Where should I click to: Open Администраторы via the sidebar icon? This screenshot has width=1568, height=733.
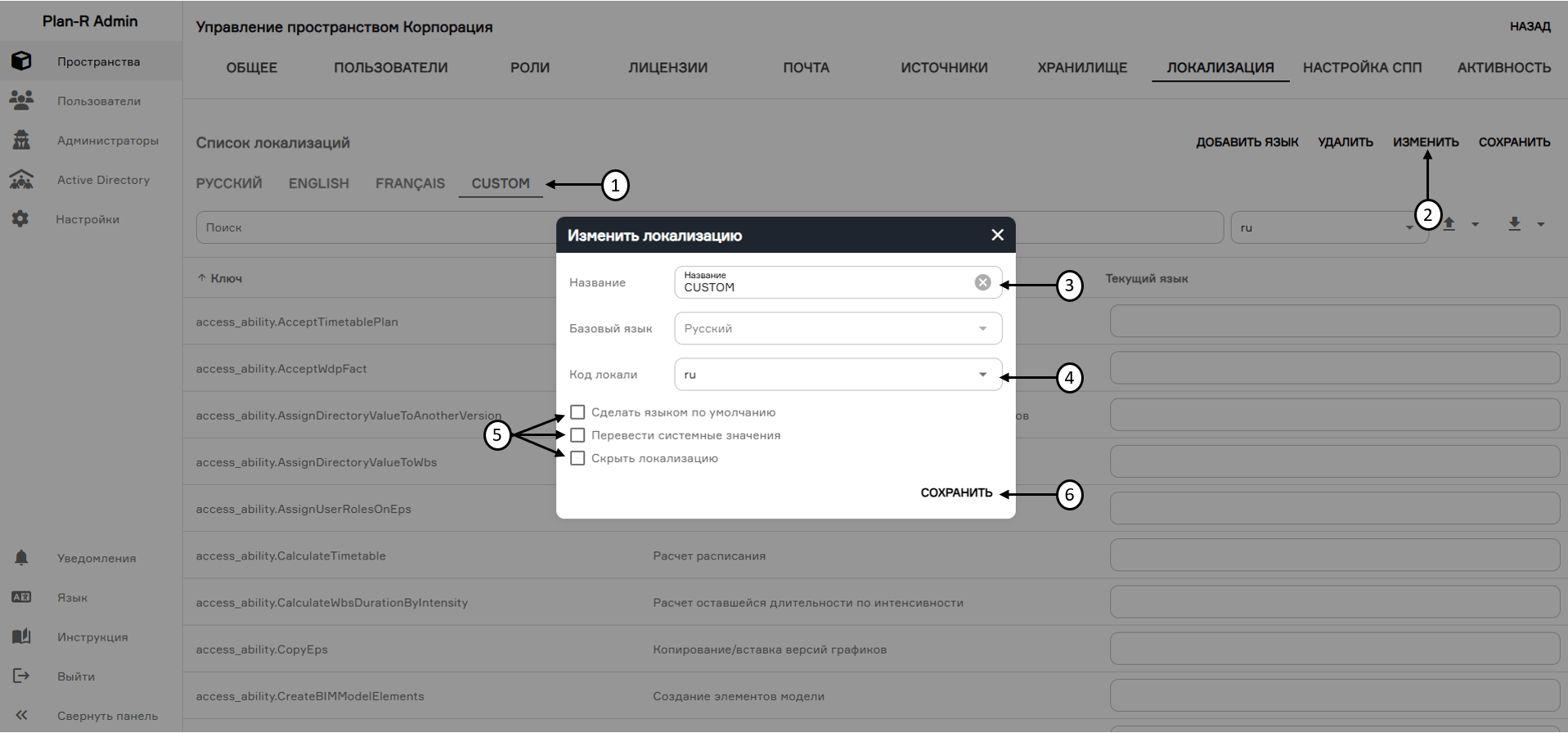coord(21,140)
